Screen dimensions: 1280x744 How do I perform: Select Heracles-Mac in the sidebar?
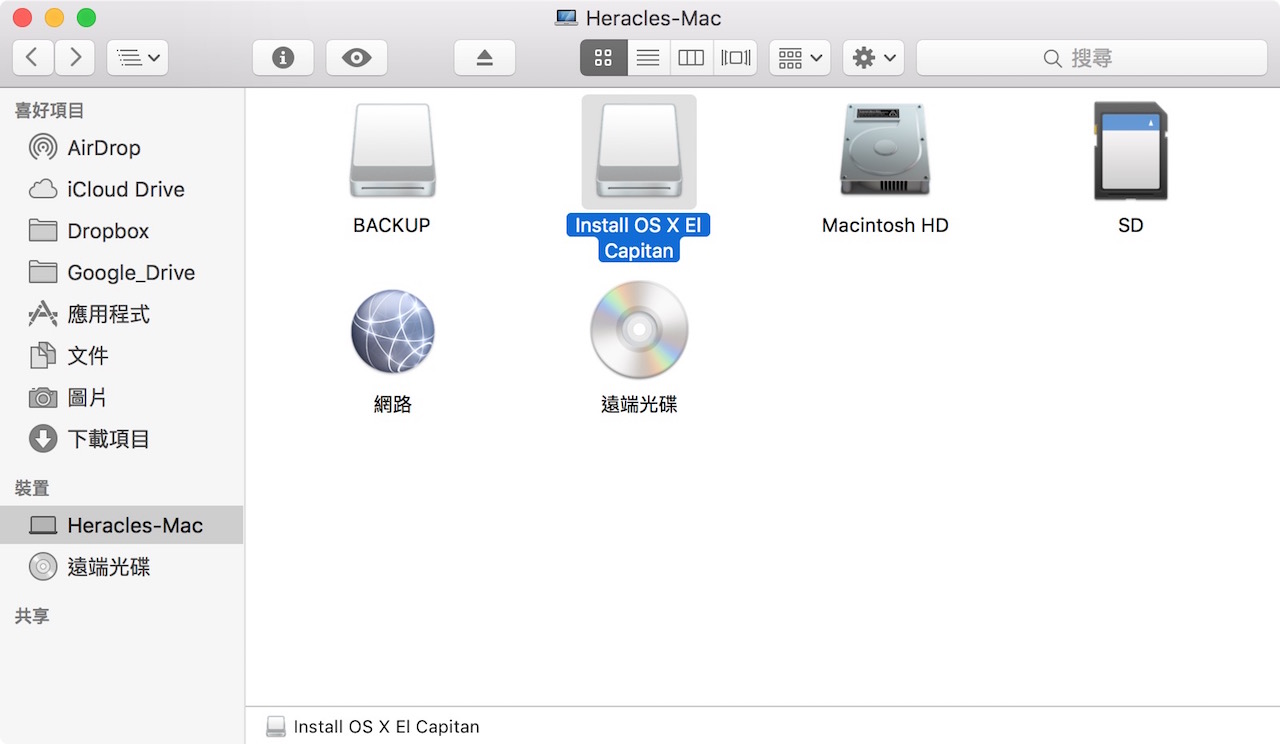coord(122,525)
